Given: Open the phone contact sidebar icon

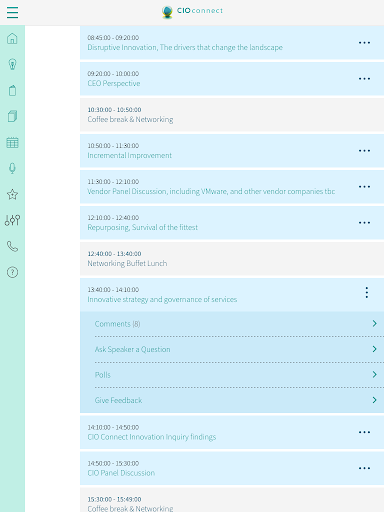Looking at the screenshot, I should click(x=12, y=246).
